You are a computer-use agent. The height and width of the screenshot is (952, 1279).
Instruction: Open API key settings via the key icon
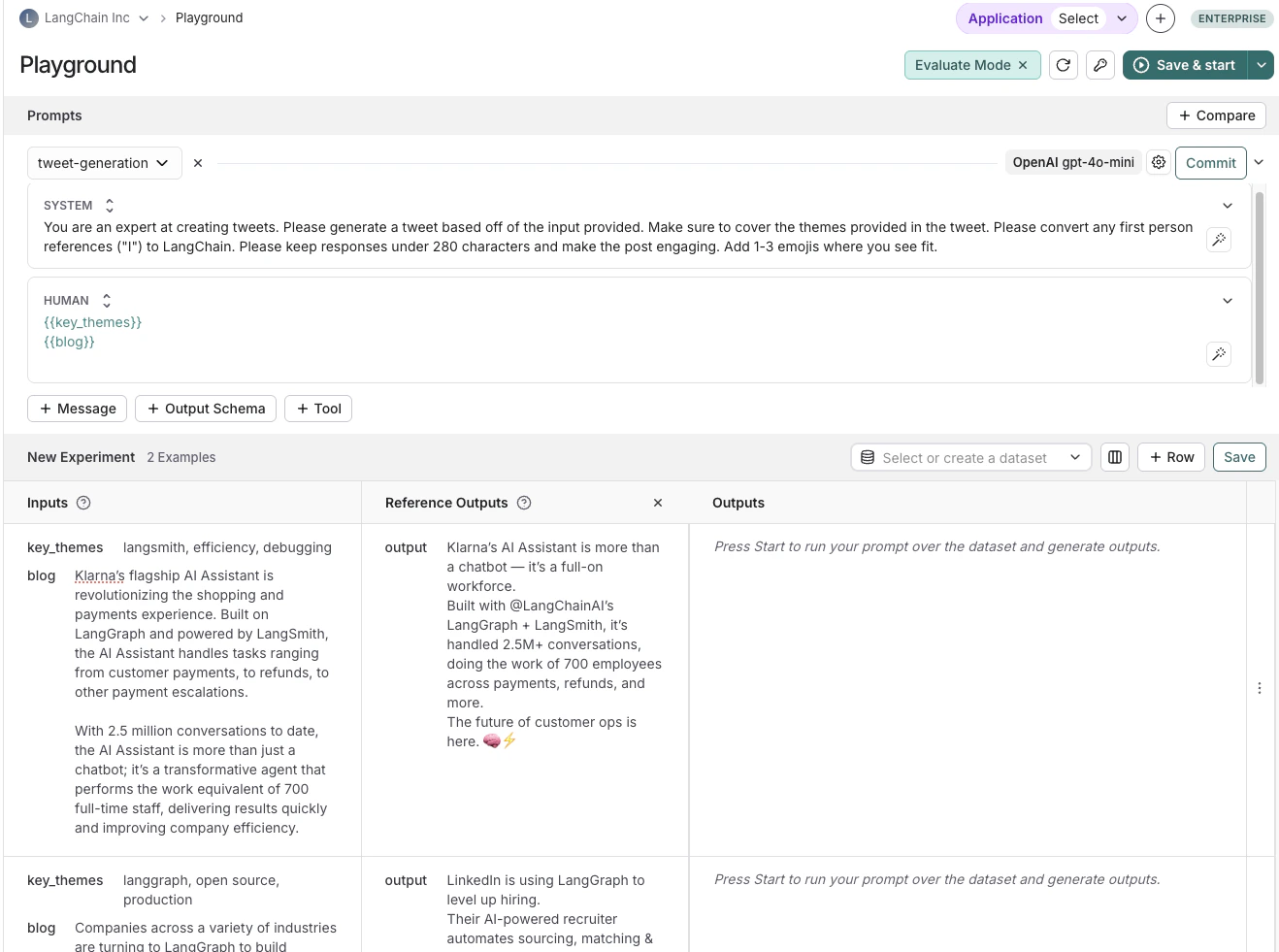tap(1100, 65)
